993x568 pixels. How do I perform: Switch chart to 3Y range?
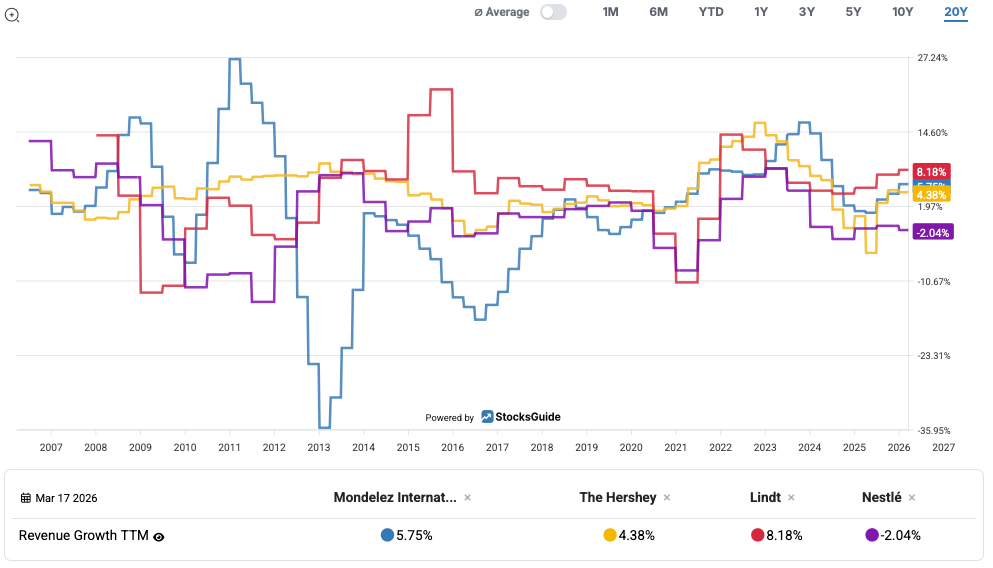(807, 12)
